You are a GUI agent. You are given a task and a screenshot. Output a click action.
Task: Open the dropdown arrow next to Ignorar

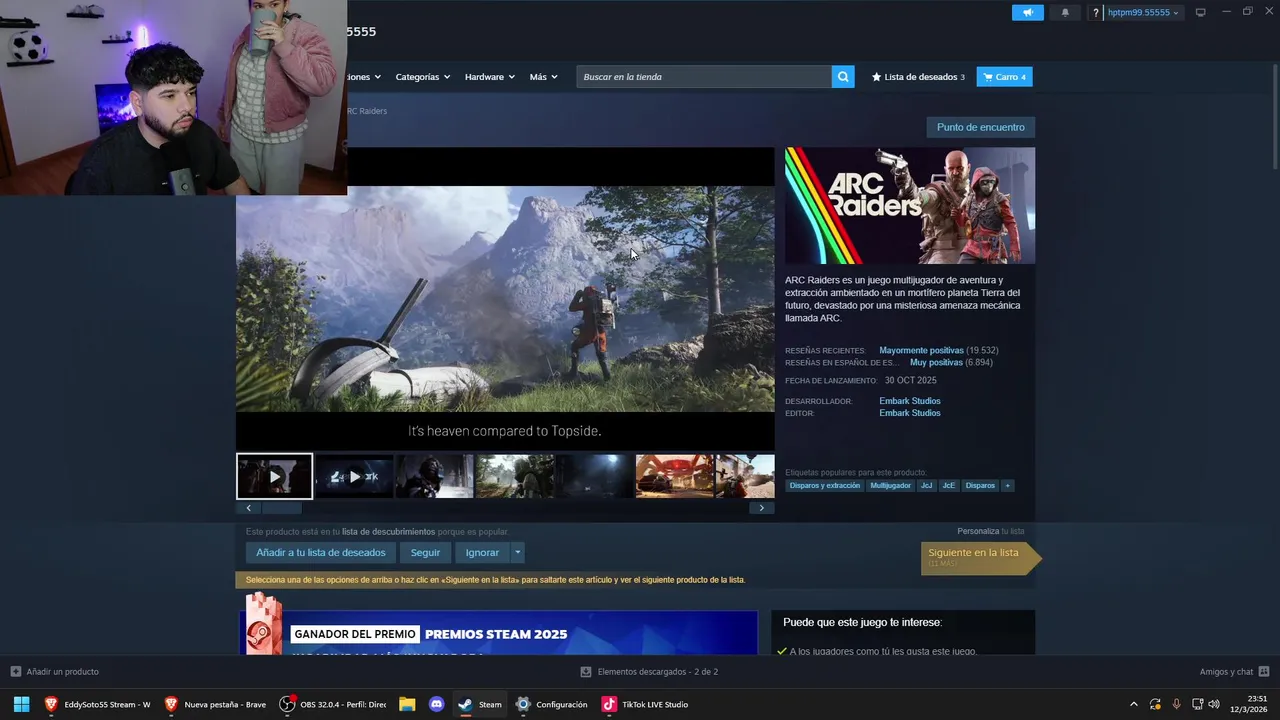[517, 552]
